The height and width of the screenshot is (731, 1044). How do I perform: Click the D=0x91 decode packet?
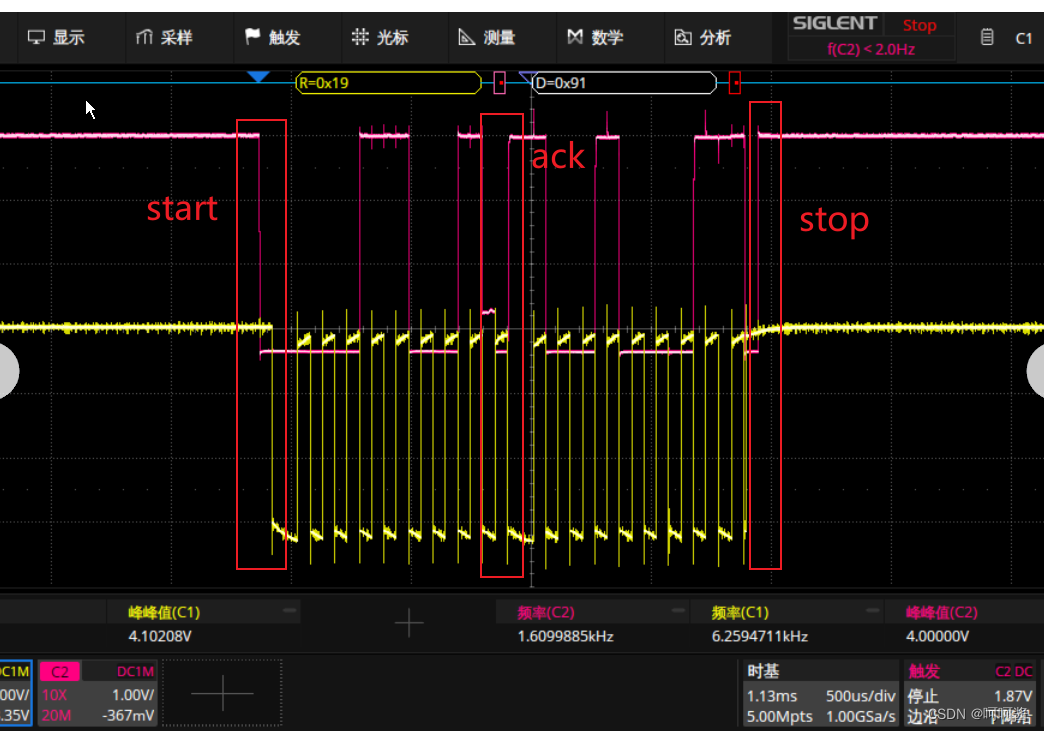click(x=625, y=83)
